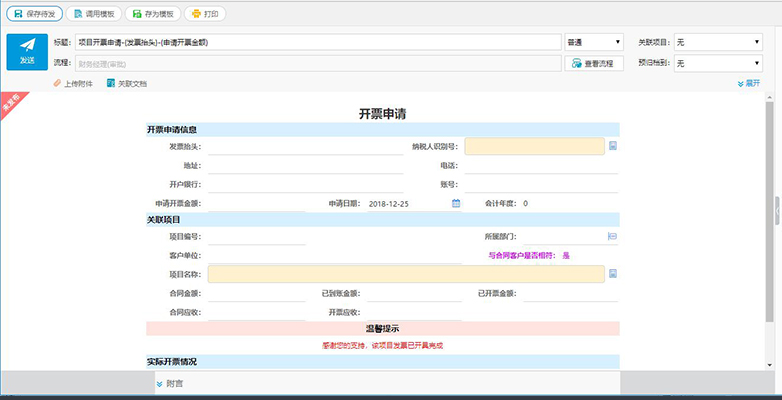Expand the 附言 section at the bottom

169,384
